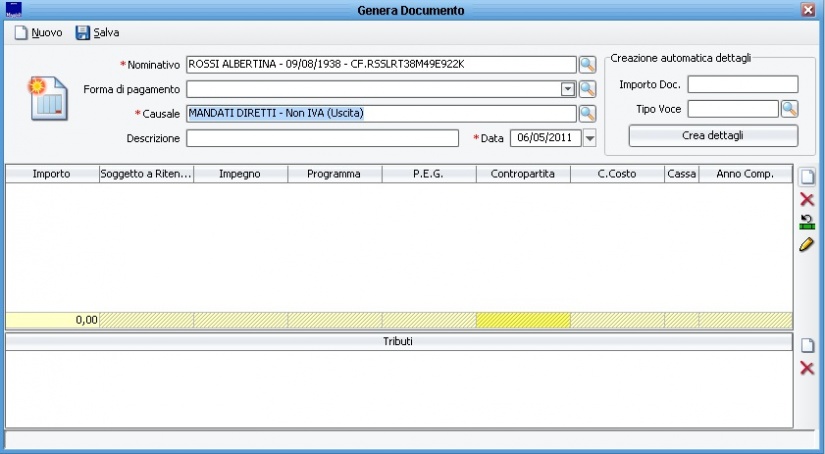Delete detail row red X icon

807,200
